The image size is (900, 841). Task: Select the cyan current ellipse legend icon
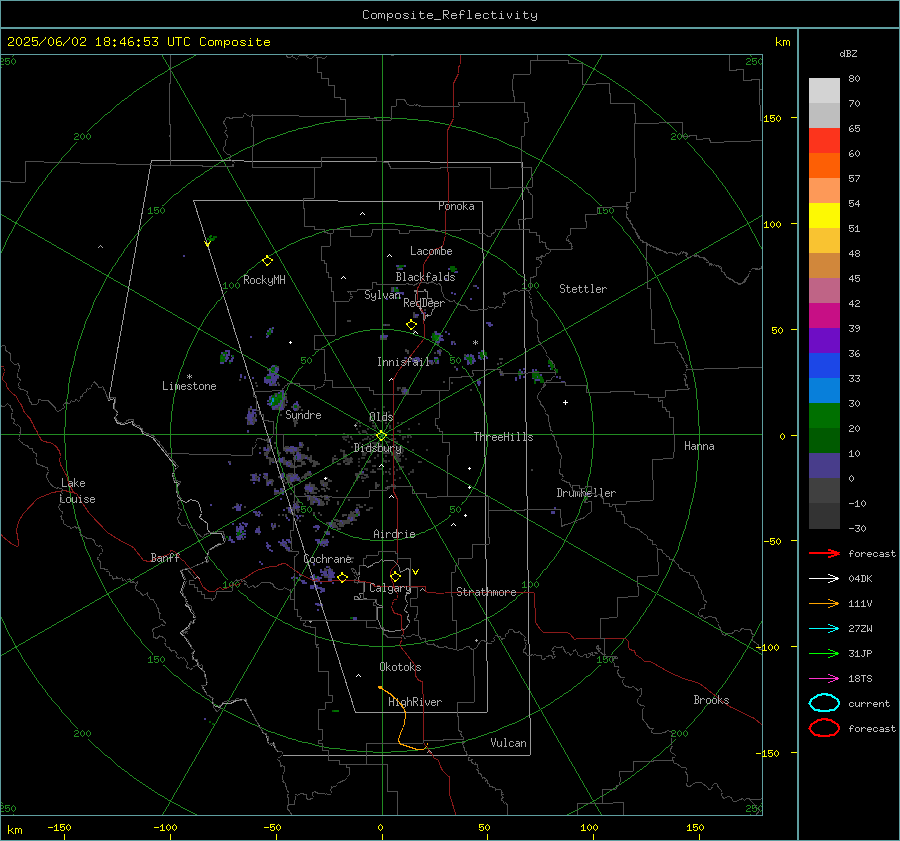[x=824, y=703]
